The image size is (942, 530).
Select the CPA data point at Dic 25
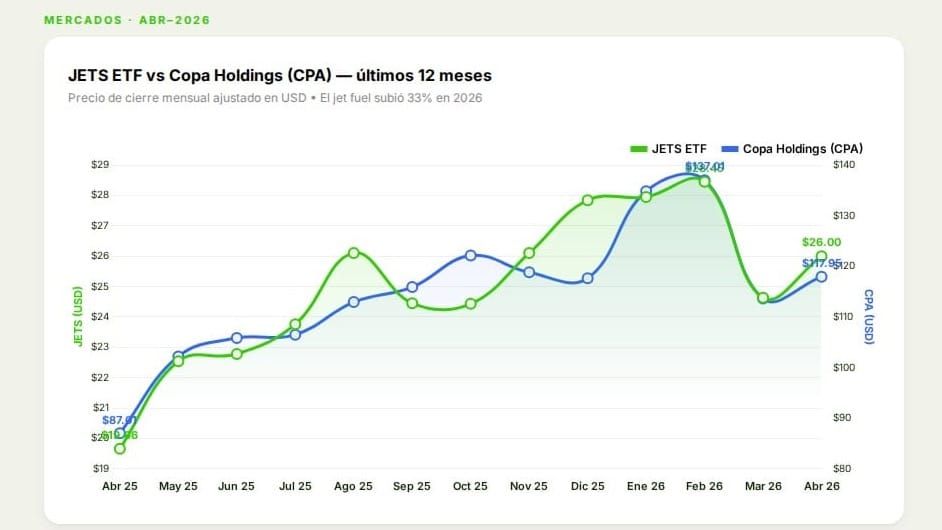(588, 278)
